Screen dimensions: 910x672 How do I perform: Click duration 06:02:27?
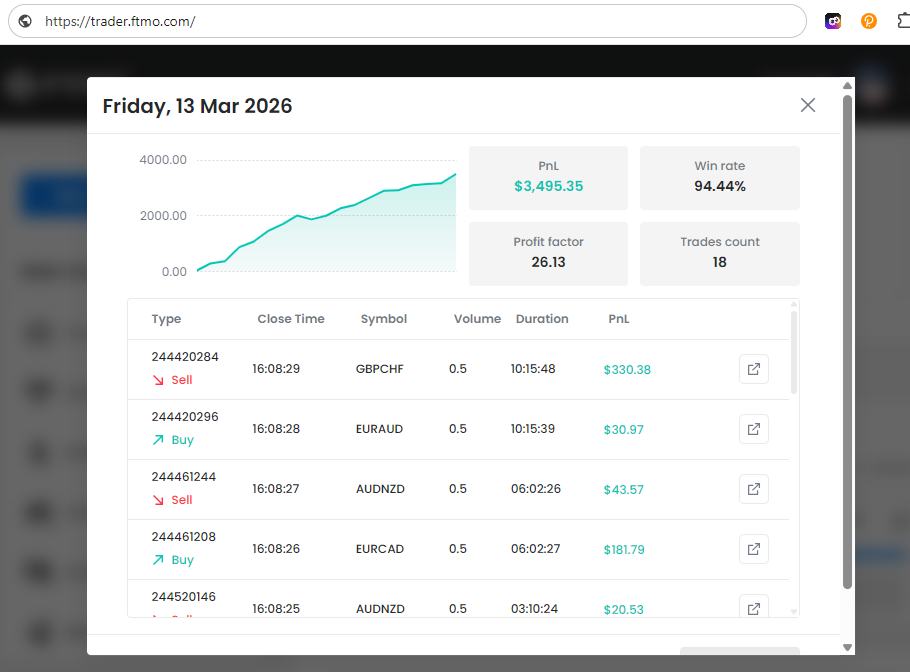click(x=535, y=549)
